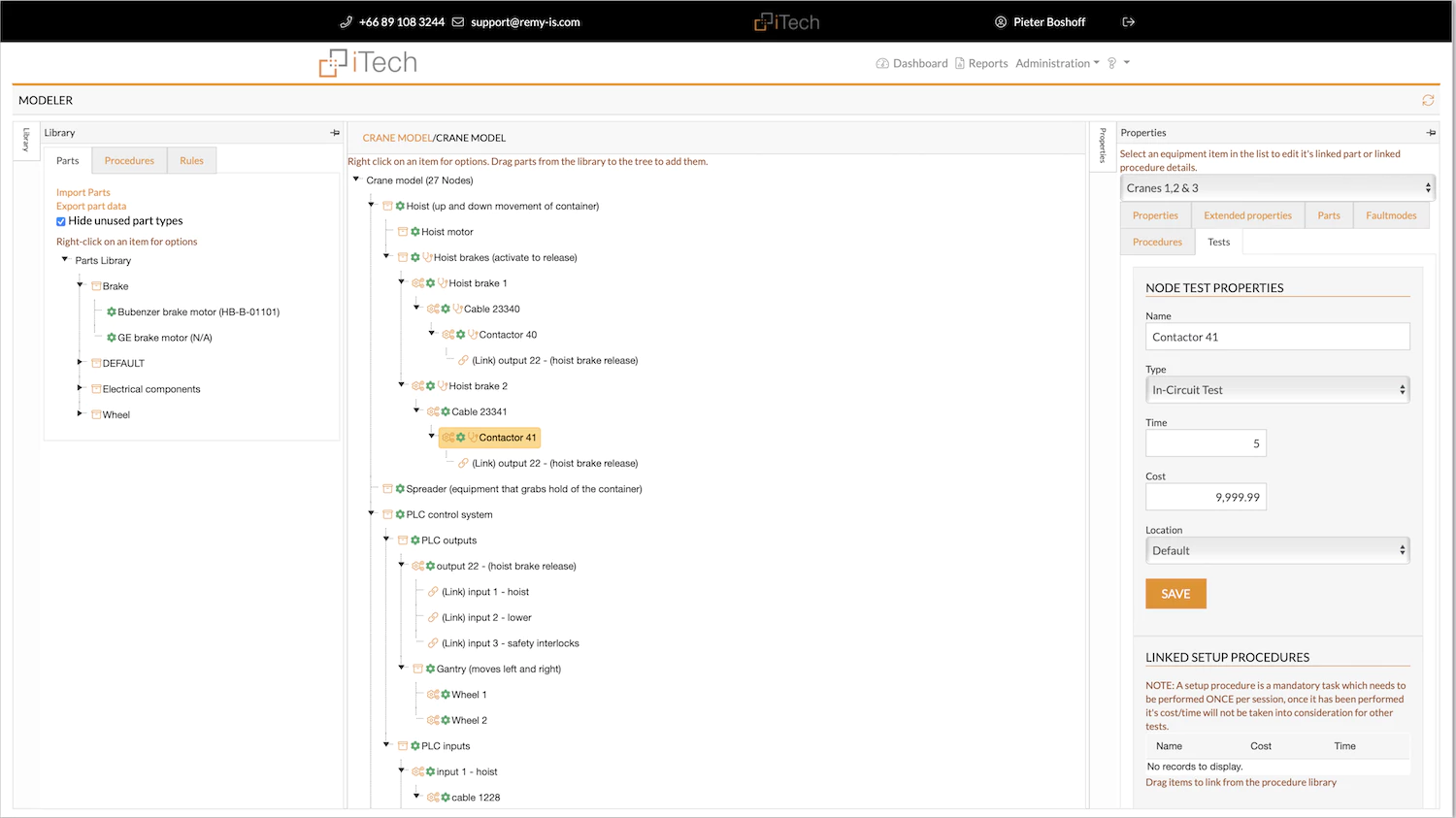Toggle the pin on the Library panel
This screenshot has height=818, width=1456.
335,132
